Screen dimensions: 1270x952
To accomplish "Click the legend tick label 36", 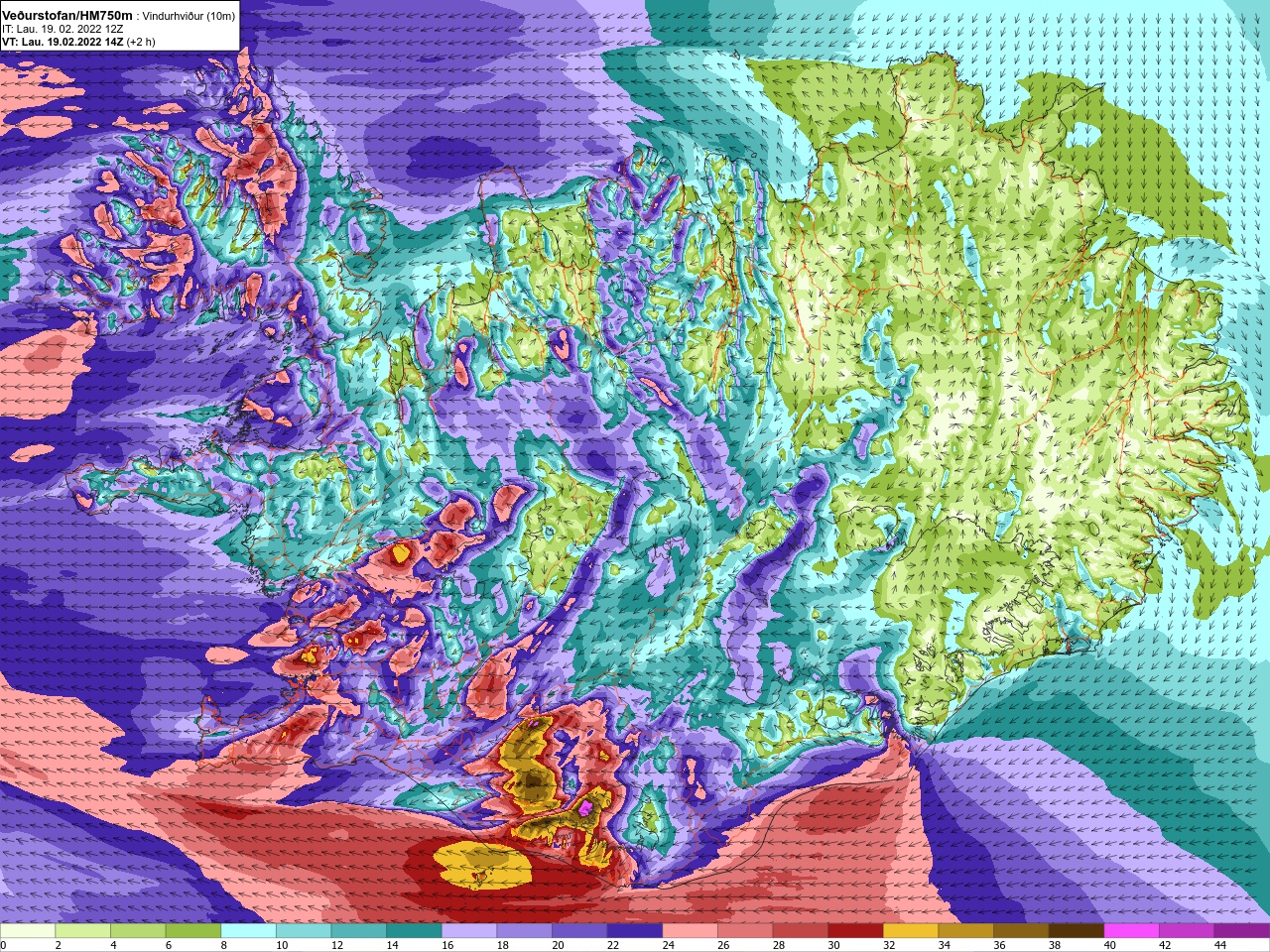I will click(1000, 945).
